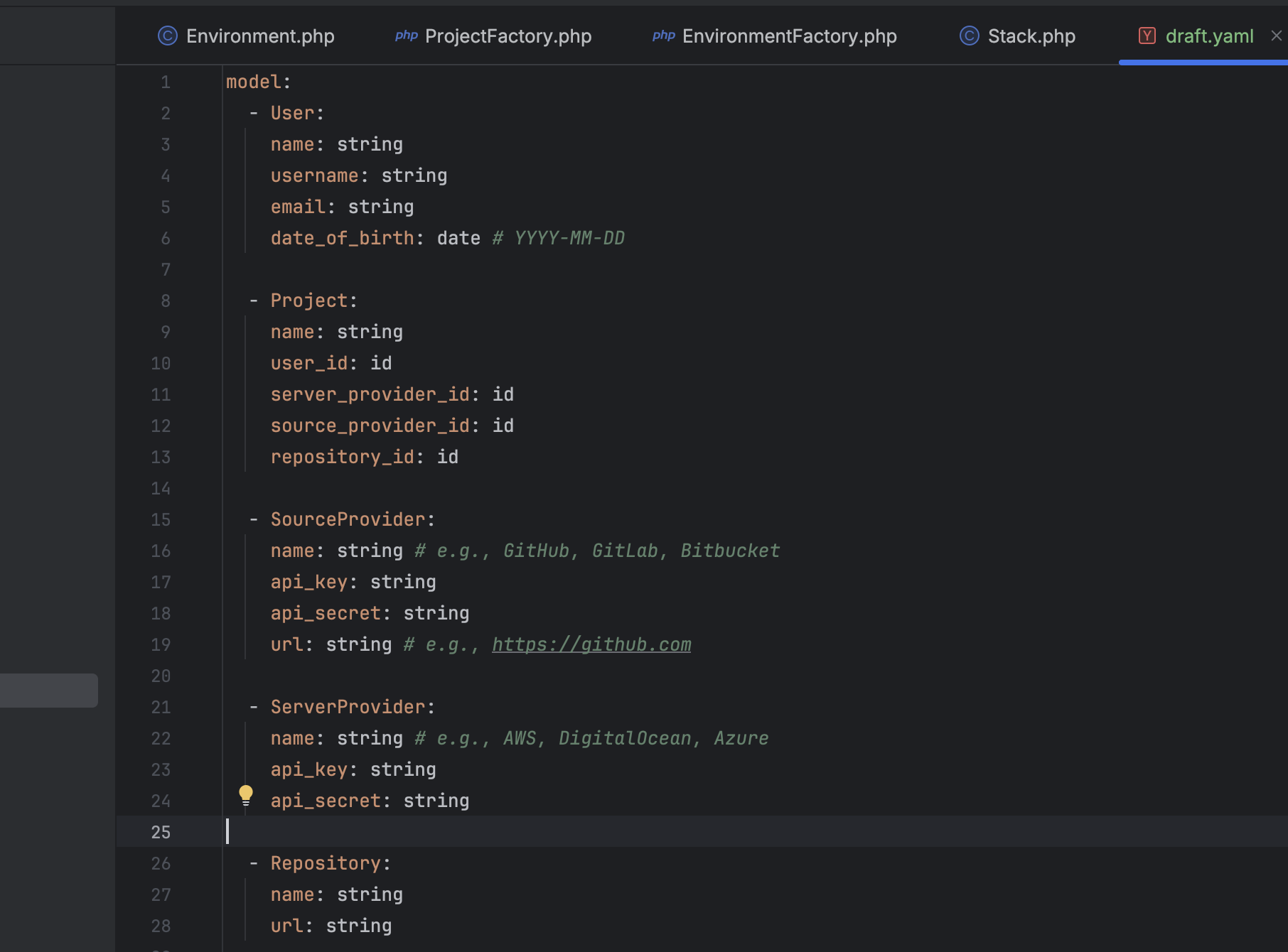Screen dimensions: 1288x952
Task: Click the 'repository_id' key
Action: [342, 457]
